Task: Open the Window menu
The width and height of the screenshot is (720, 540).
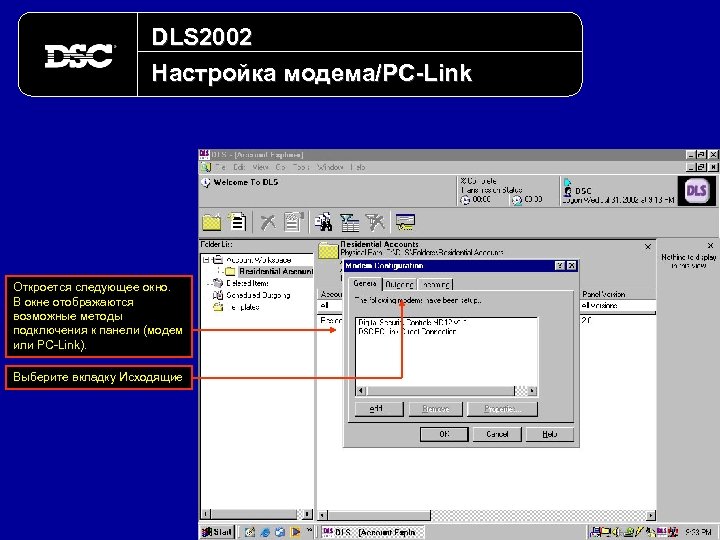Action: tap(330, 167)
